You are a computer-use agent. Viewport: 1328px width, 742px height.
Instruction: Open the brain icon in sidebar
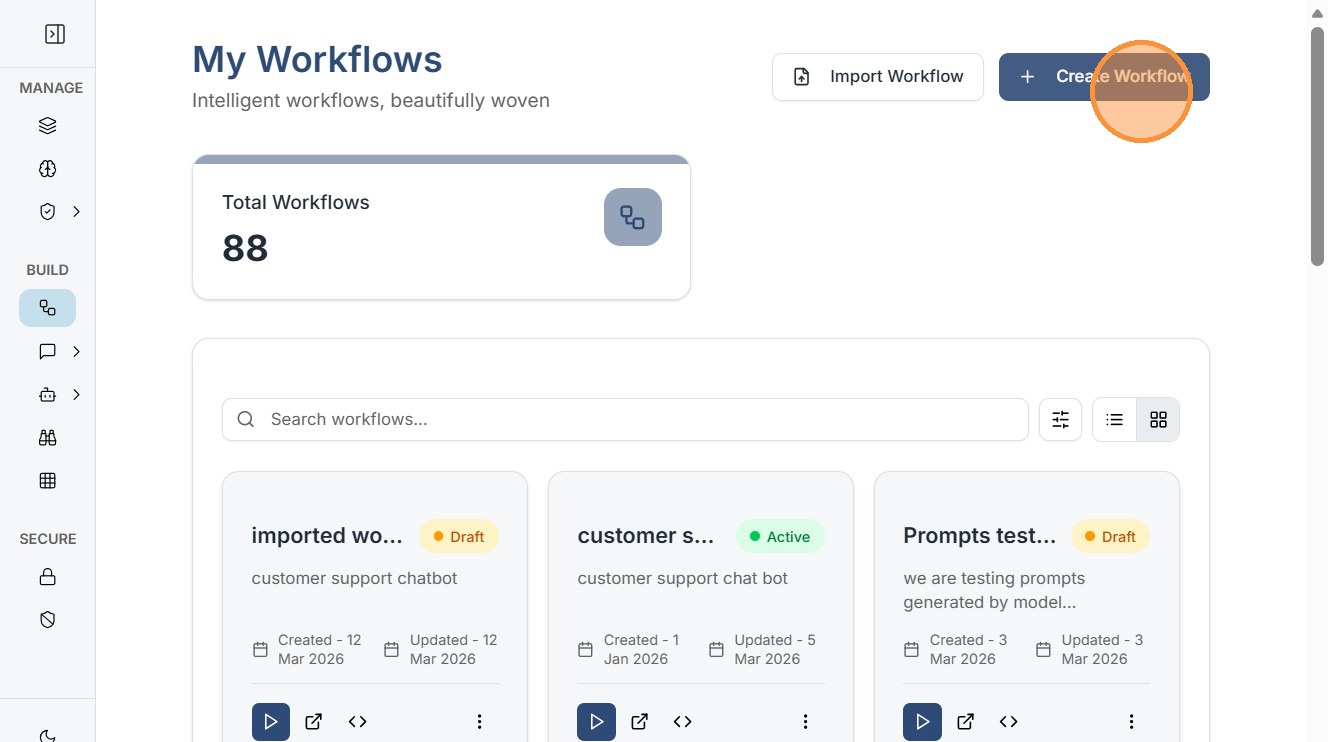(x=47, y=169)
